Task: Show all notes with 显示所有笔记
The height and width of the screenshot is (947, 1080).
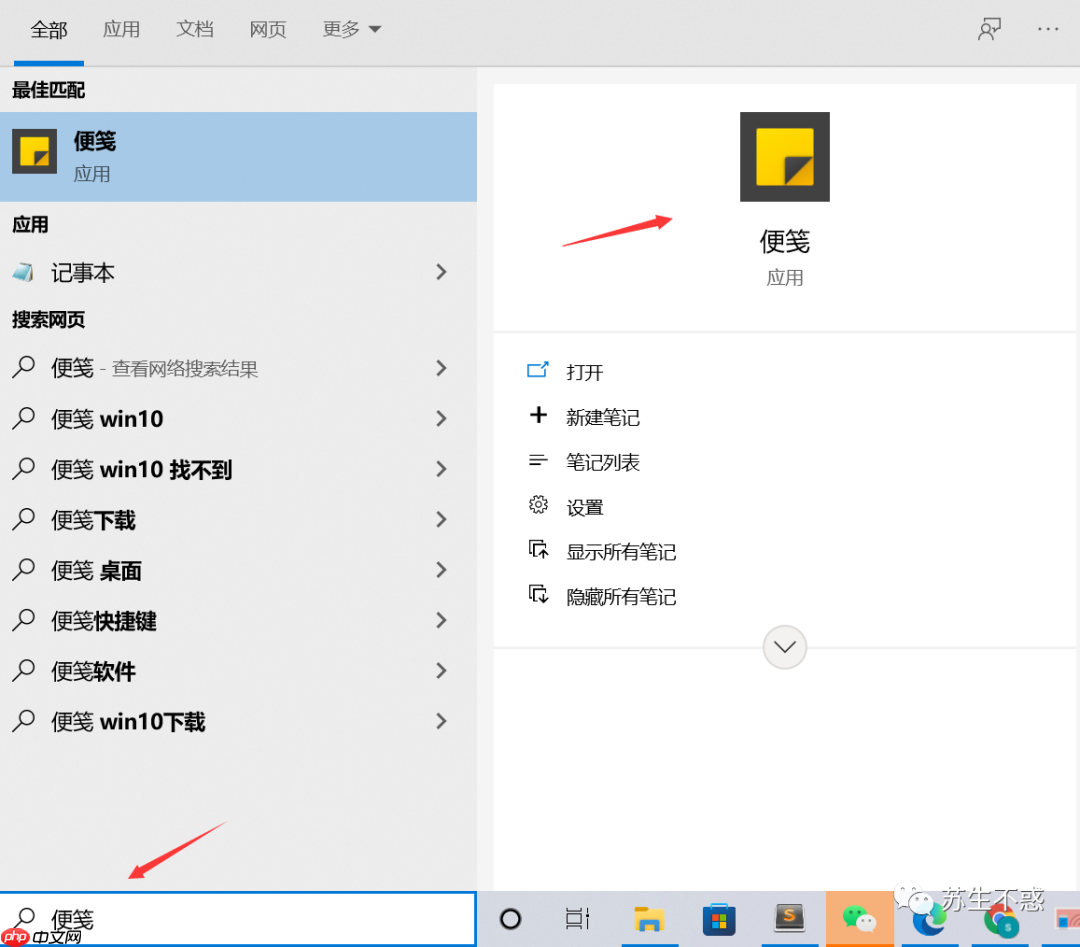Action: [x=619, y=551]
